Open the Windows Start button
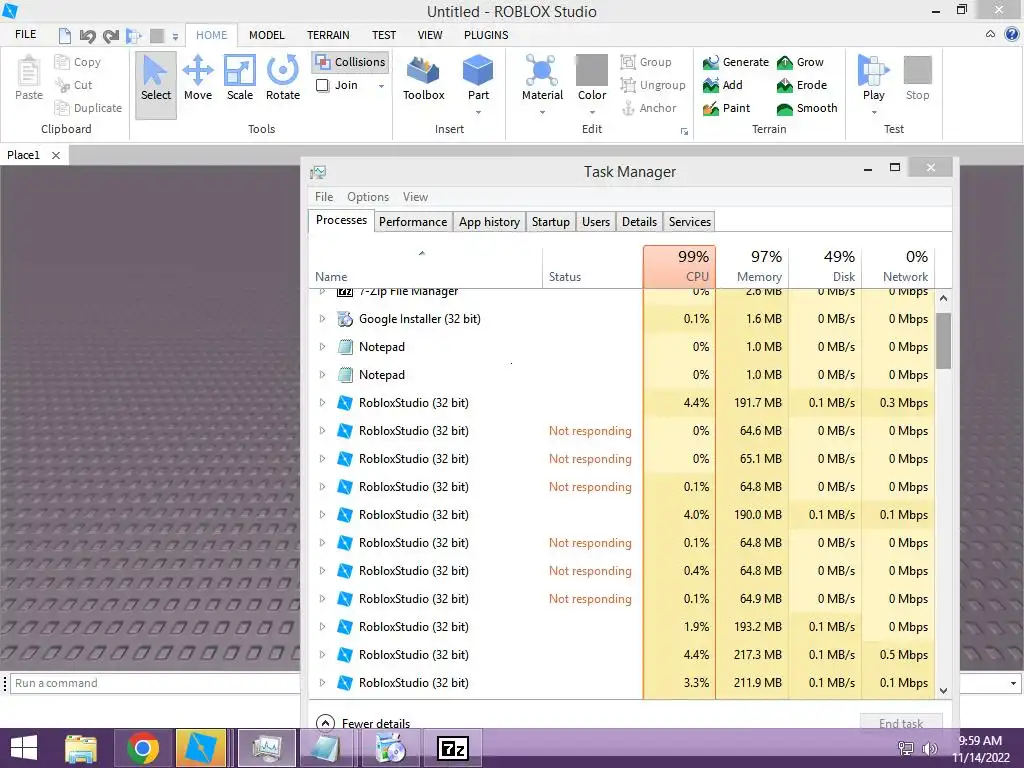The image size is (1024, 768). 24,748
